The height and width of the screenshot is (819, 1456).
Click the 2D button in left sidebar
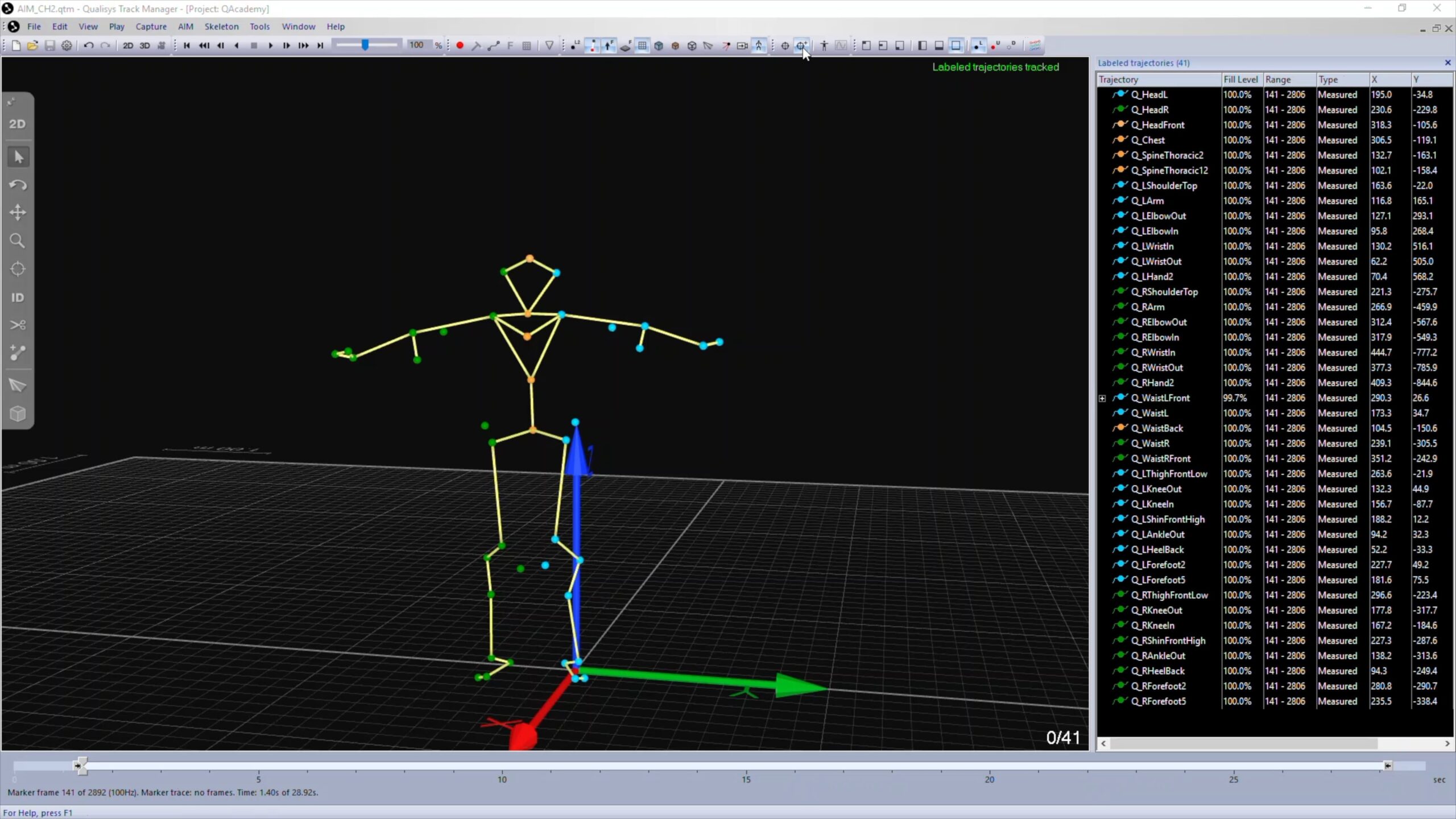18,124
